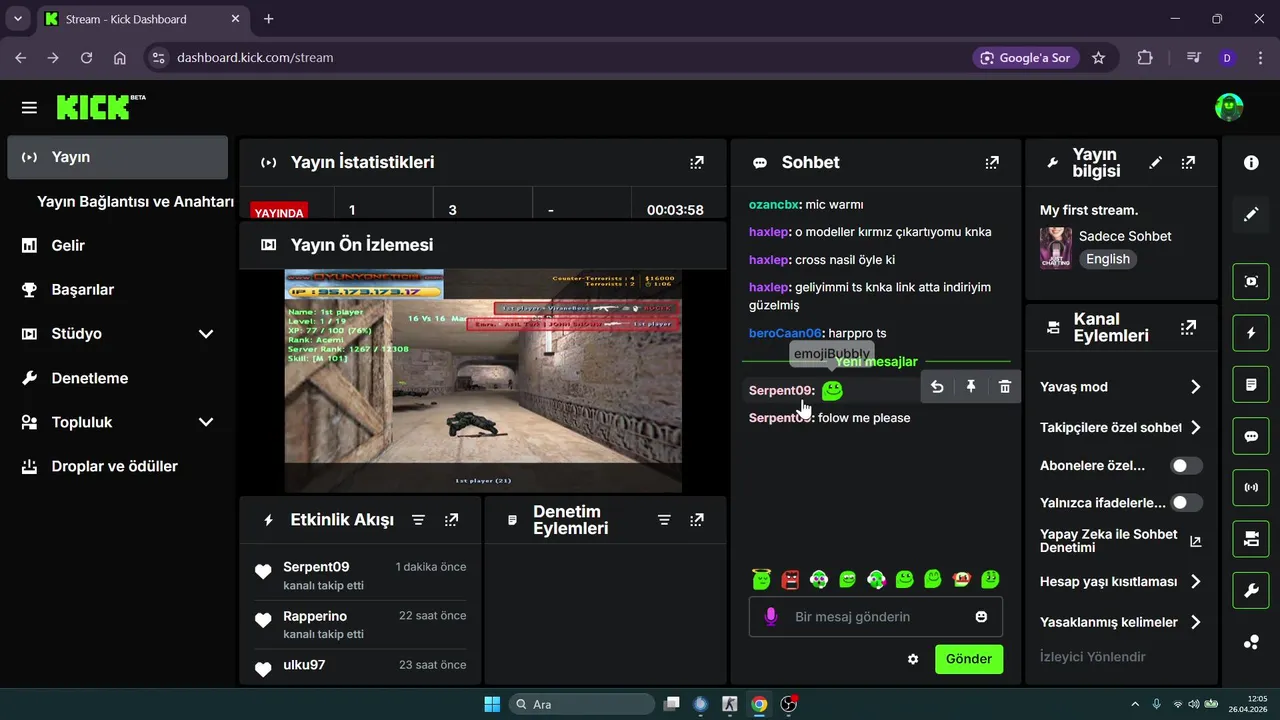Viewport: 1280px width, 720px height.
Task: Open chat settings gear near Gönder
Action: [913, 659]
